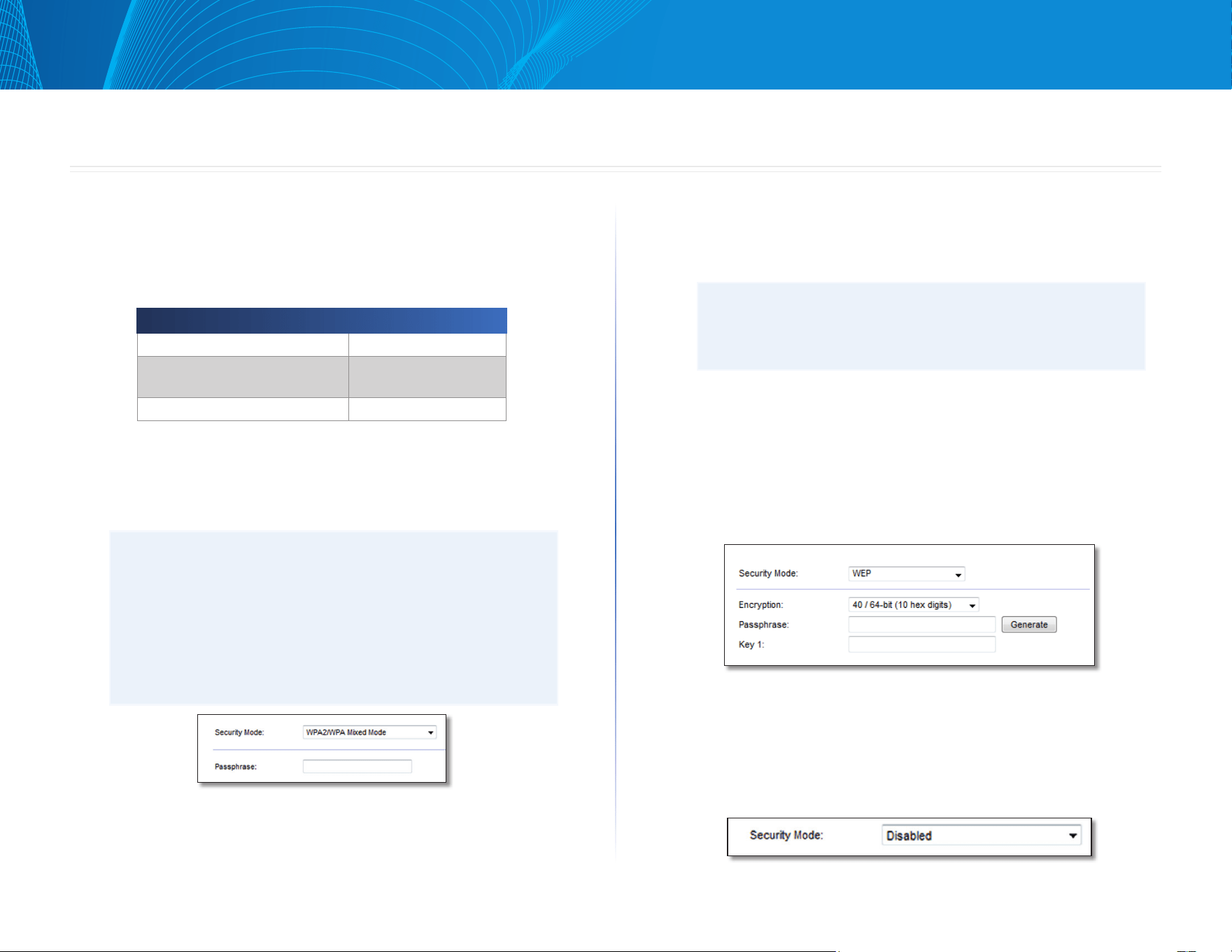Click the Security Mode label beside WEP
This screenshot has height=952, width=1232.
[767, 574]
